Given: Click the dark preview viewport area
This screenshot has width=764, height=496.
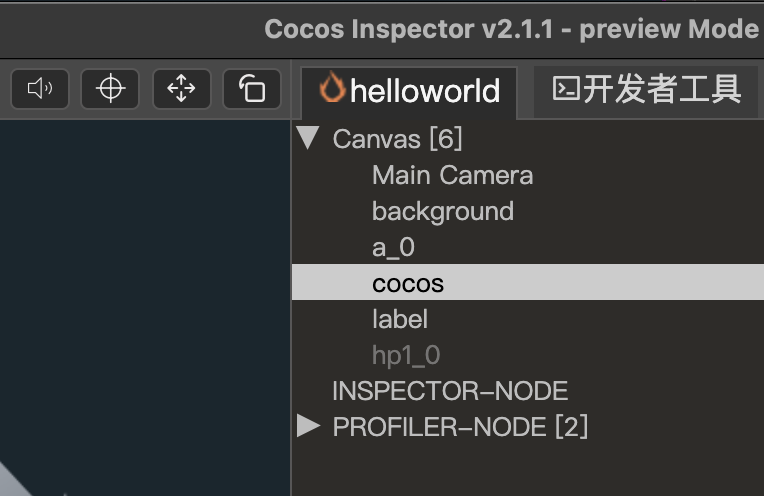Looking at the screenshot, I should [x=140, y=300].
